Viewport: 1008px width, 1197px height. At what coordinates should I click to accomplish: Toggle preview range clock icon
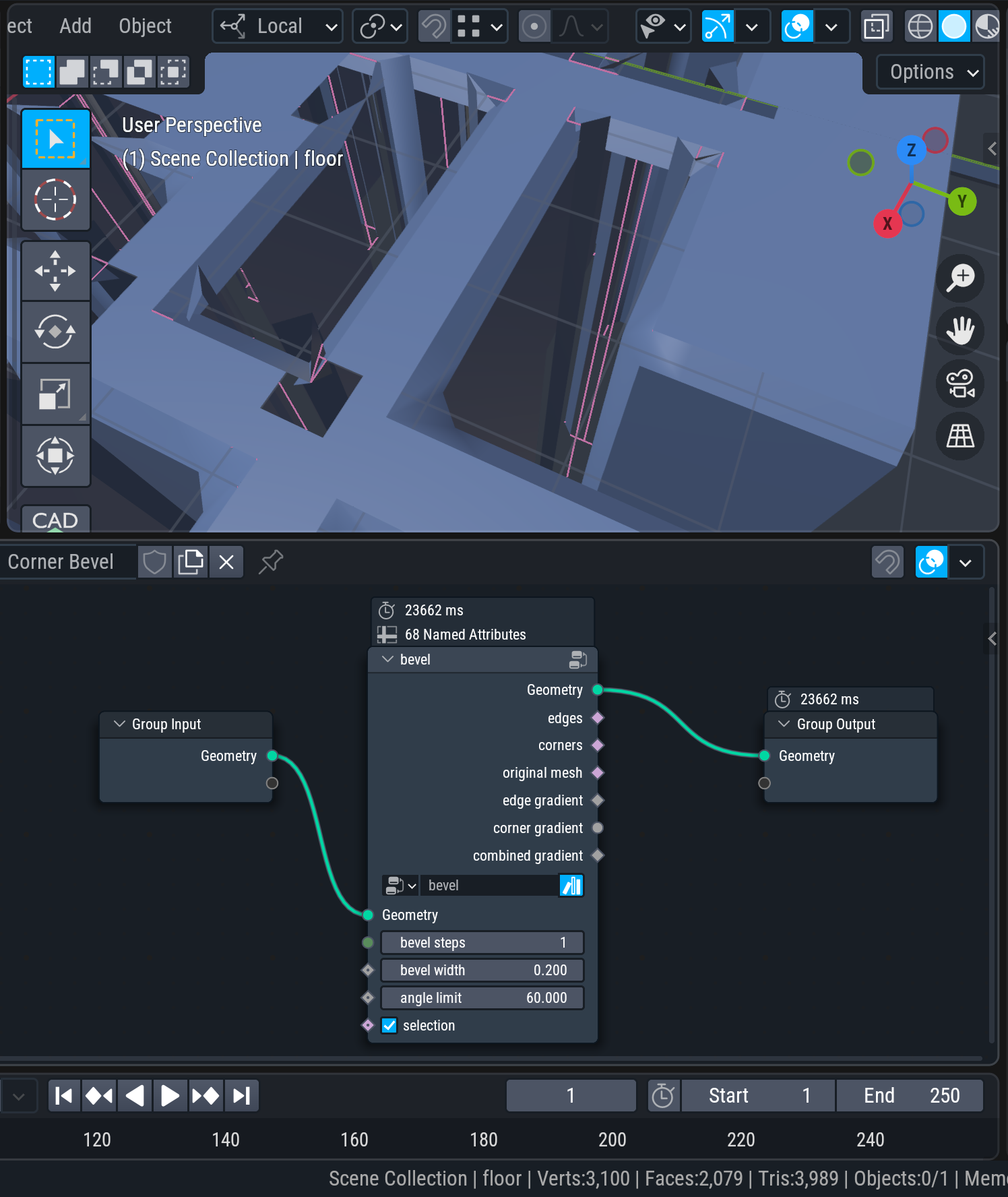pos(664,1095)
